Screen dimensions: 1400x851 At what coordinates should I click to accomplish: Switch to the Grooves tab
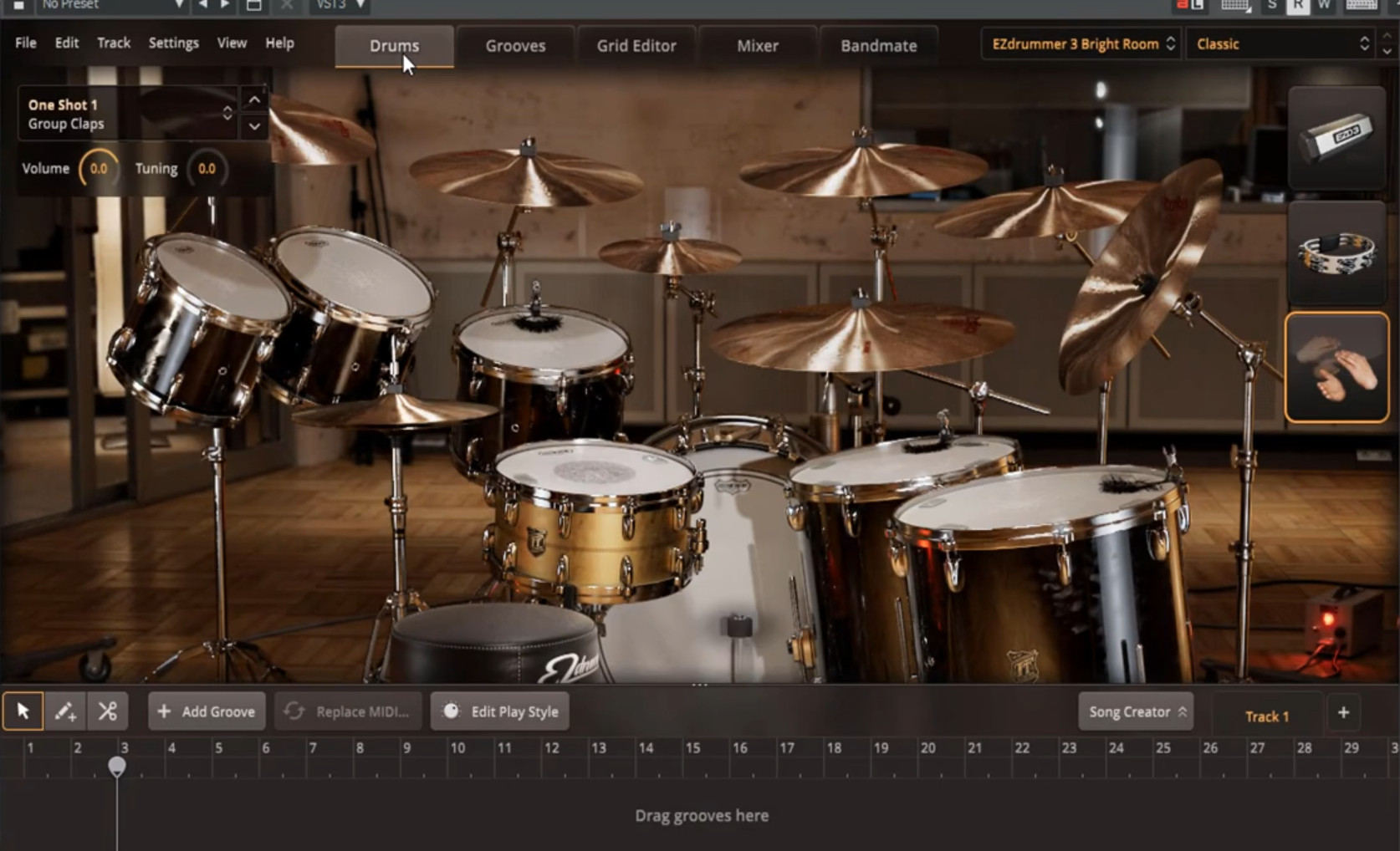515,46
